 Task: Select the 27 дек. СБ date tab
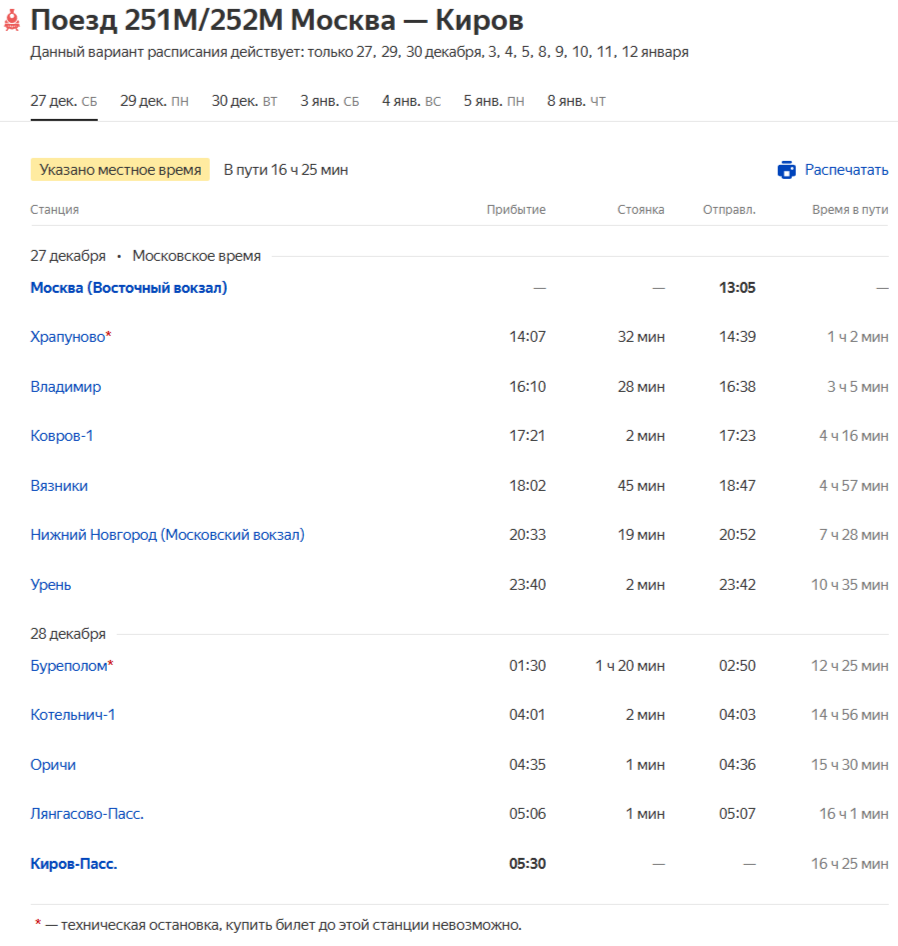pyautogui.click(x=64, y=101)
